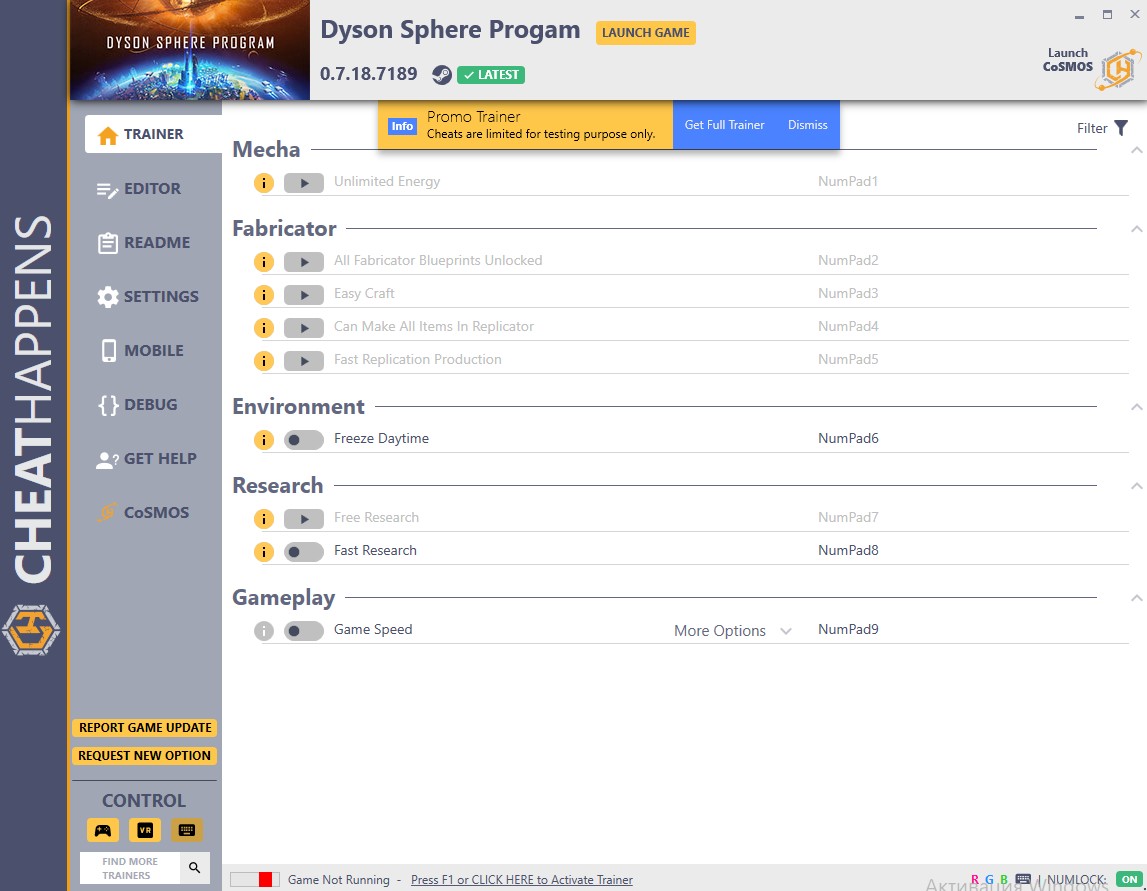Collapse the Fabricator section
This screenshot has height=891, width=1147.
1136,229
